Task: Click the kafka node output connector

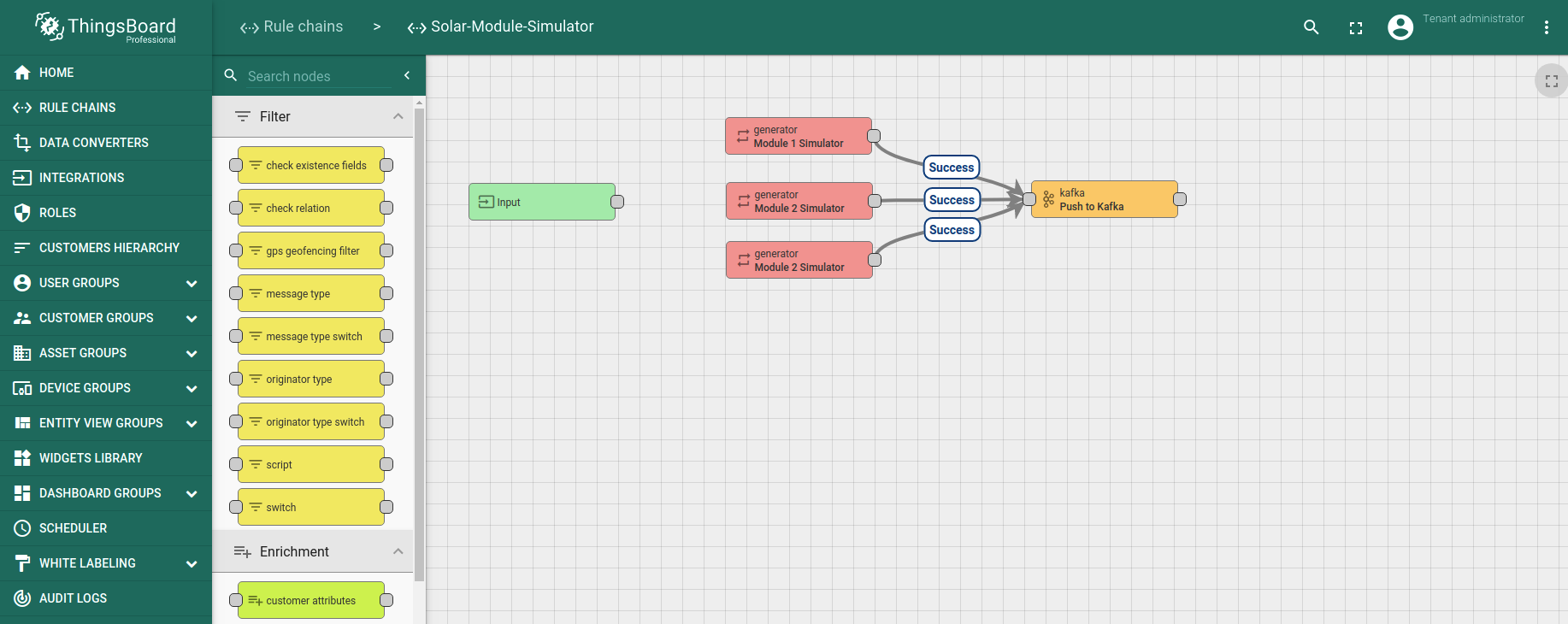Action: 1180,199
